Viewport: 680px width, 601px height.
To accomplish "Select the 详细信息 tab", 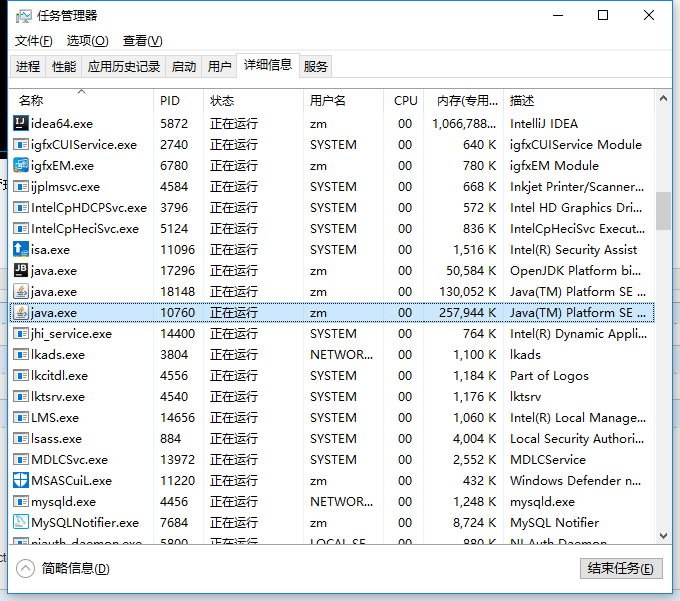I will tap(268, 65).
